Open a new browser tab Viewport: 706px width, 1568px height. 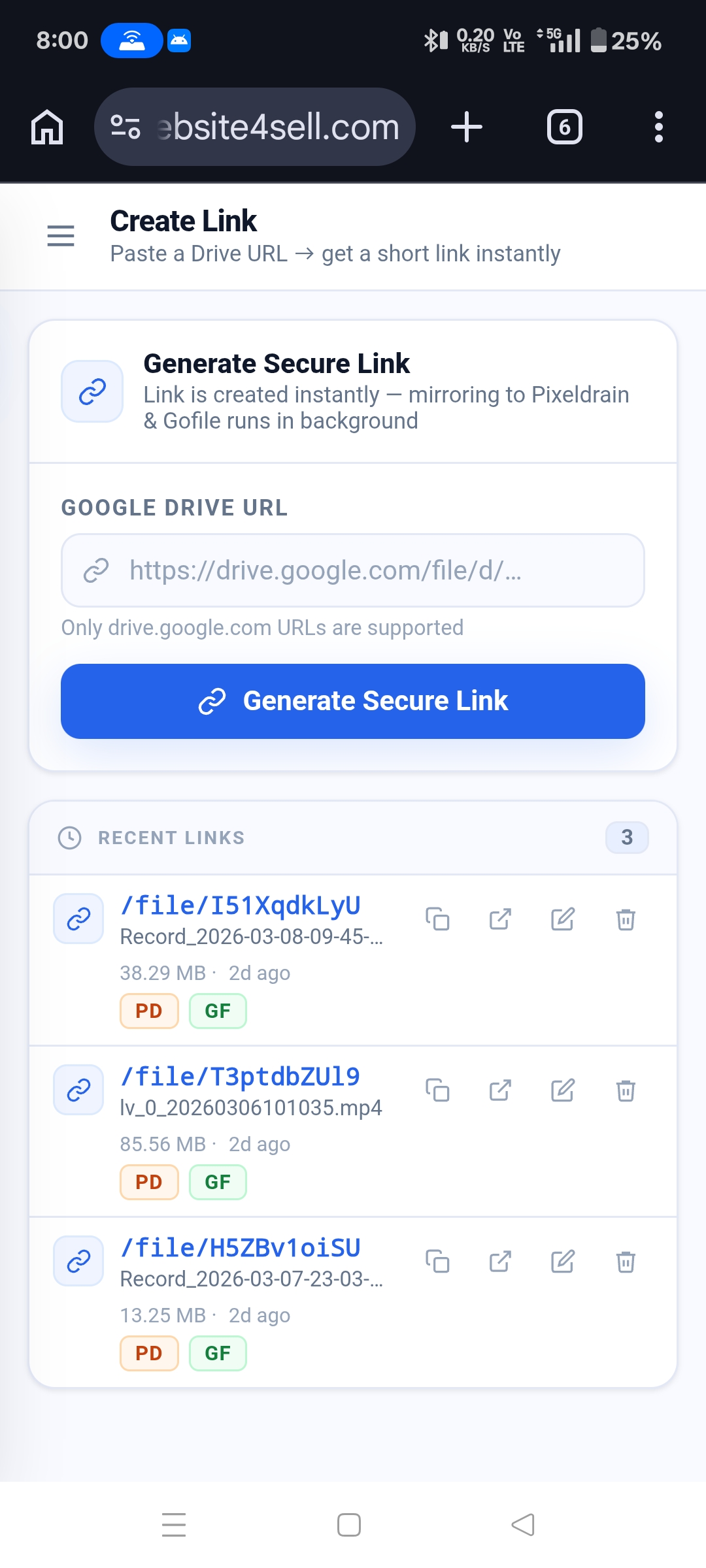[466, 127]
